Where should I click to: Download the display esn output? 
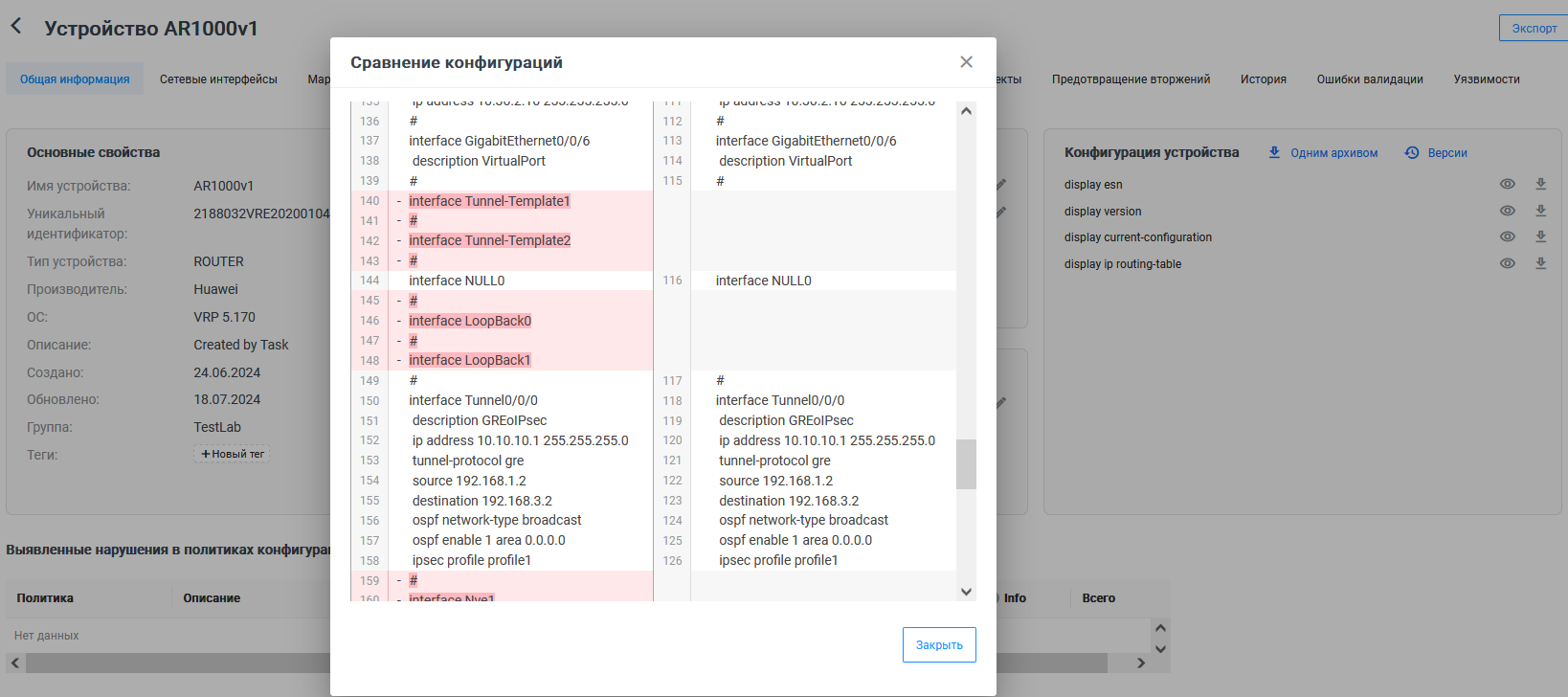pos(1541,184)
